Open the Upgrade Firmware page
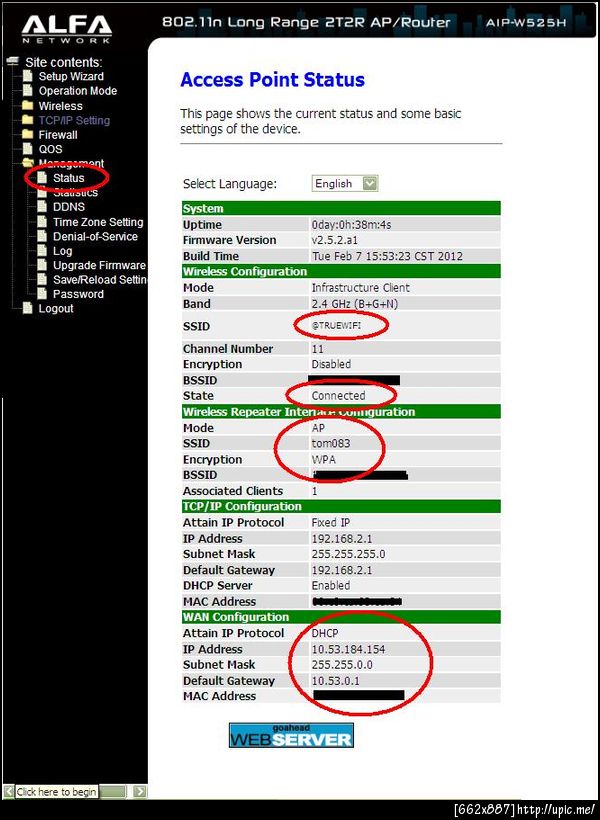Screen dimensions: 600x820 point(99,265)
